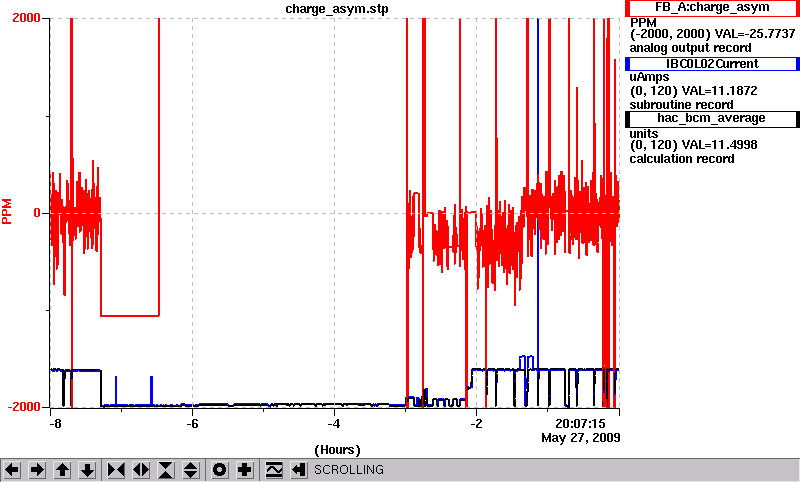Click the 20:07:15 timestamp
Viewport: 800px width, 482px height.
point(580,424)
